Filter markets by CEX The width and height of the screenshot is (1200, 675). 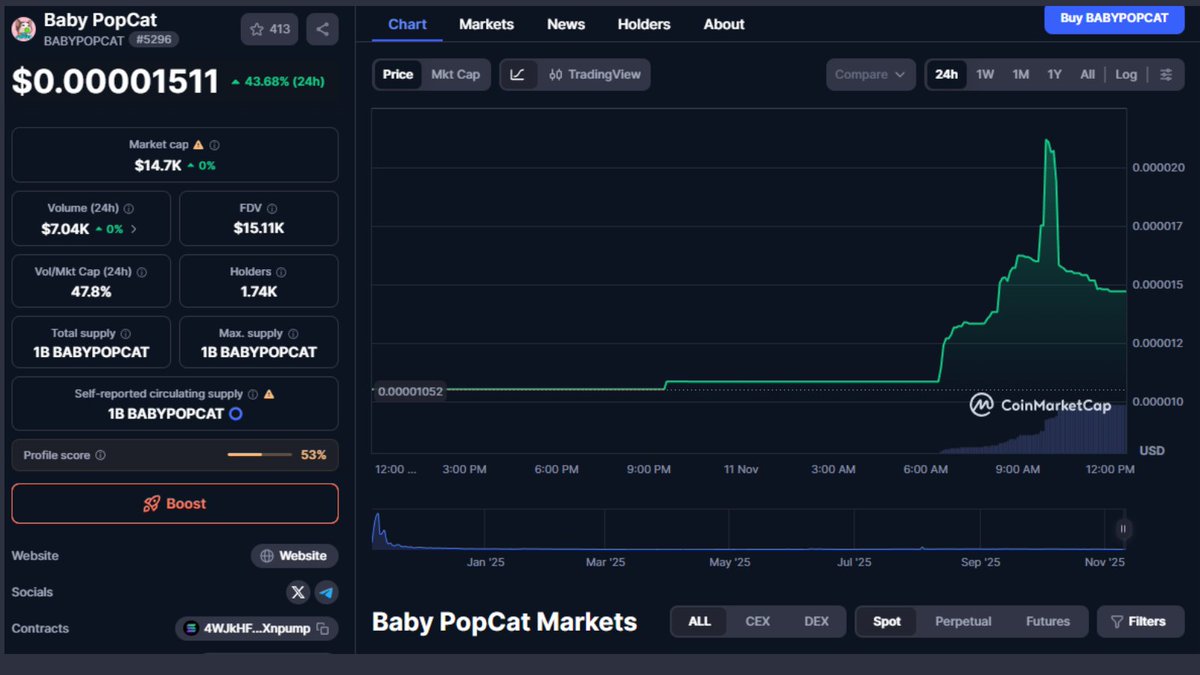758,621
